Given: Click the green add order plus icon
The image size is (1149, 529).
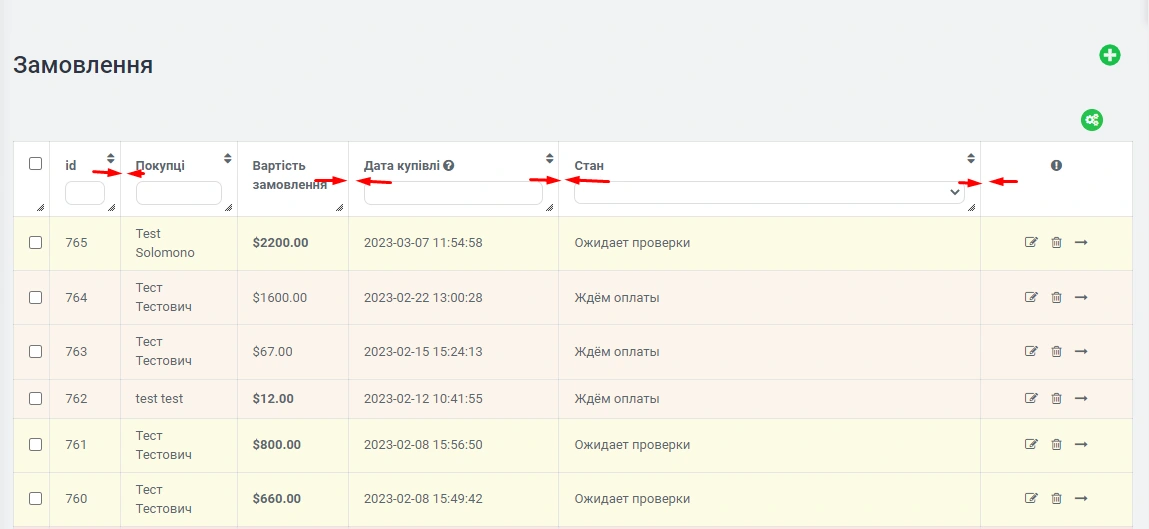Looking at the screenshot, I should (1110, 55).
